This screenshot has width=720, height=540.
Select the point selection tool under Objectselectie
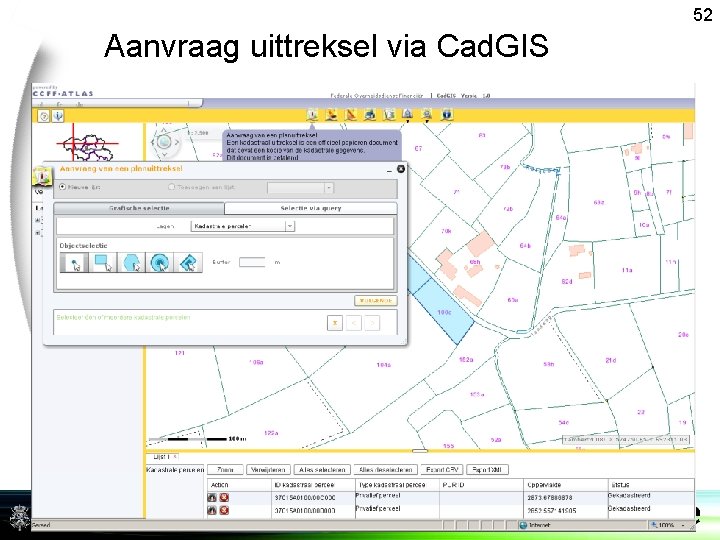pos(74,263)
